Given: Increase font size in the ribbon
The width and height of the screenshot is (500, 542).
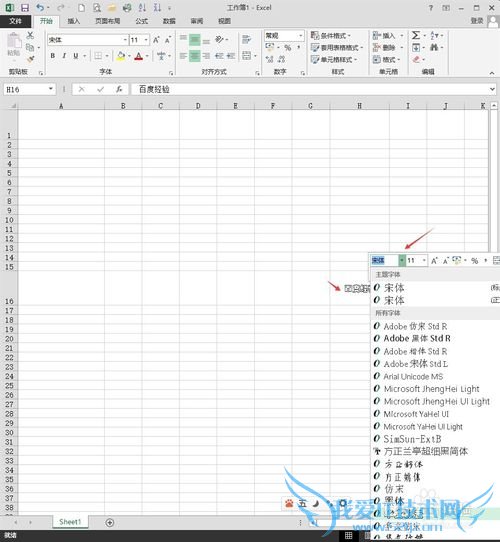Looking at the screenshot, I should tap(156, 40).
